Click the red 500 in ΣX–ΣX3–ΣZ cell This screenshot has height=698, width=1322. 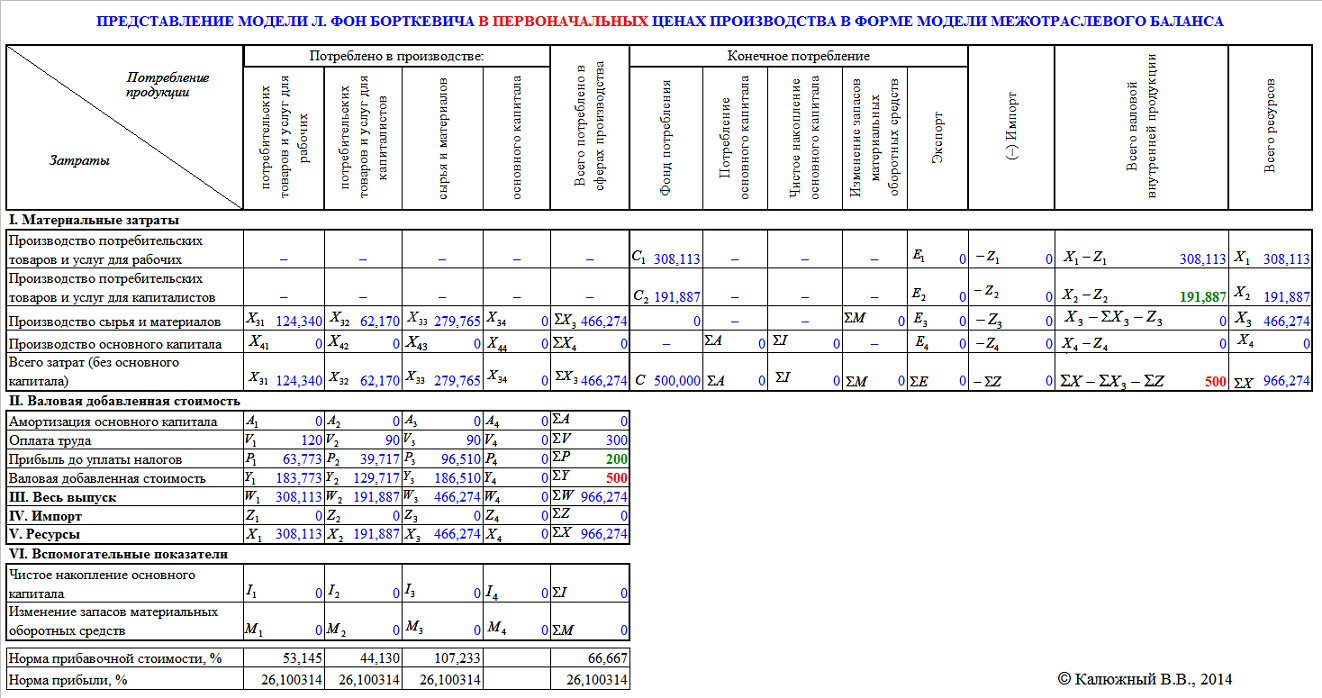[1214, 381]
